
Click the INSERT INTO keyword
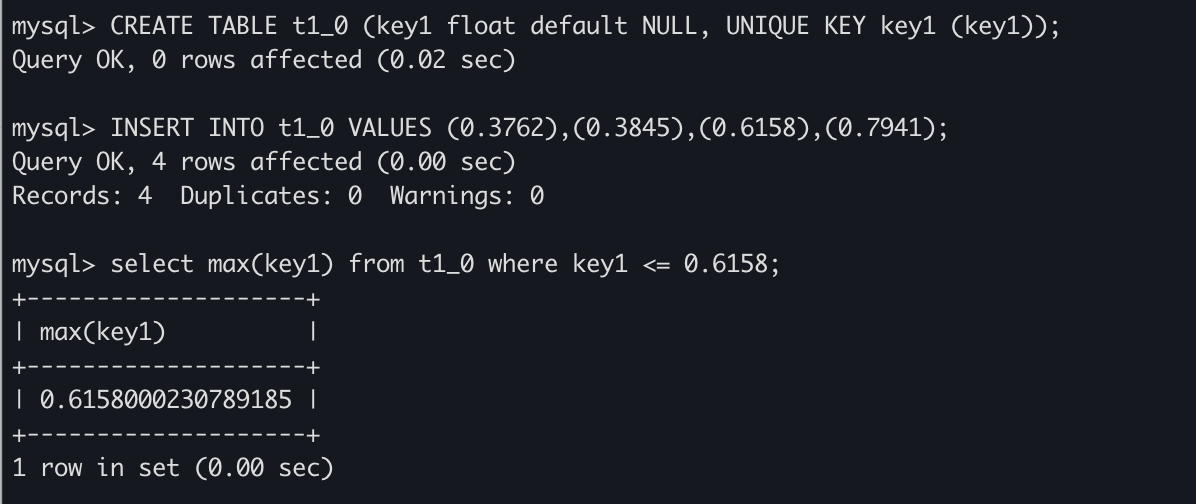pyautogui.click(x=187, y=128)
